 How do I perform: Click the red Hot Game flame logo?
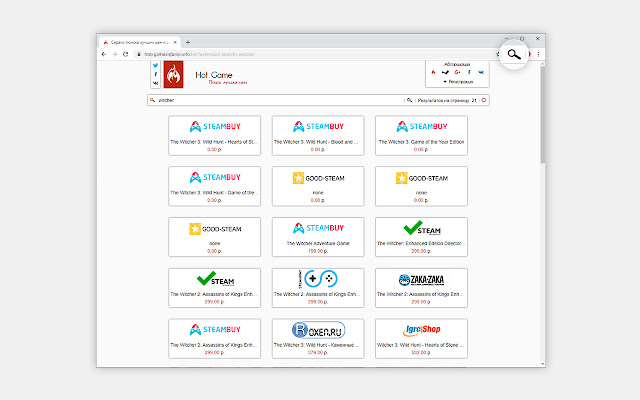point(173,74)
